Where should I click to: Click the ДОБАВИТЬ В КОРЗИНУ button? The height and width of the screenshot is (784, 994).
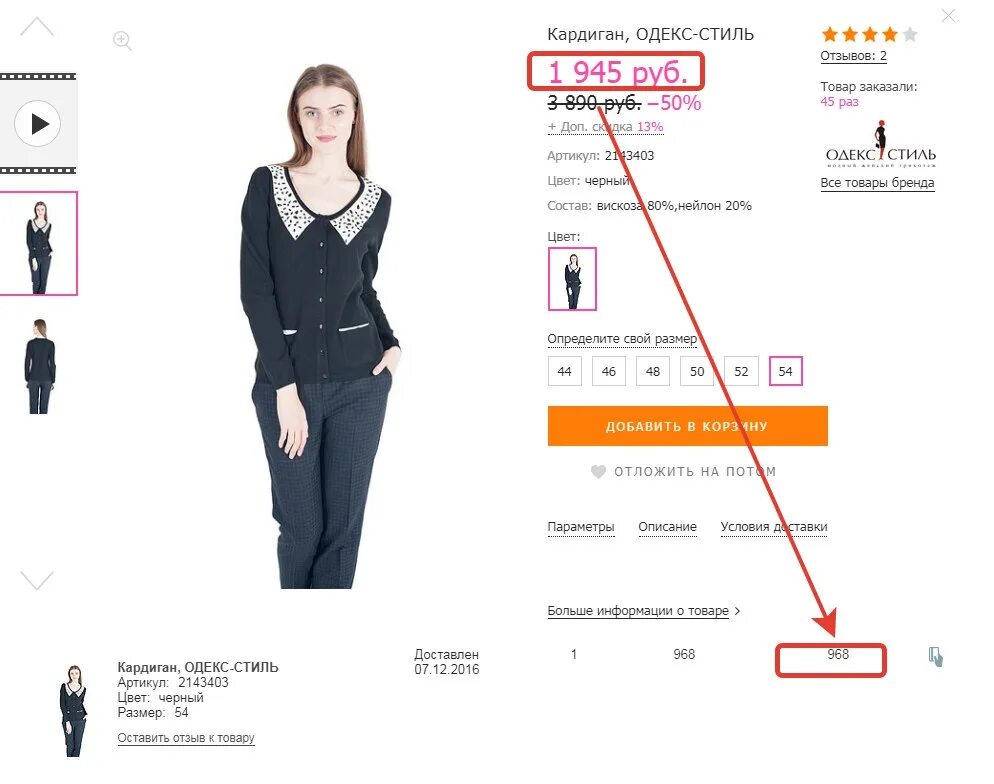pyautogui.click(x=687, y=426)
